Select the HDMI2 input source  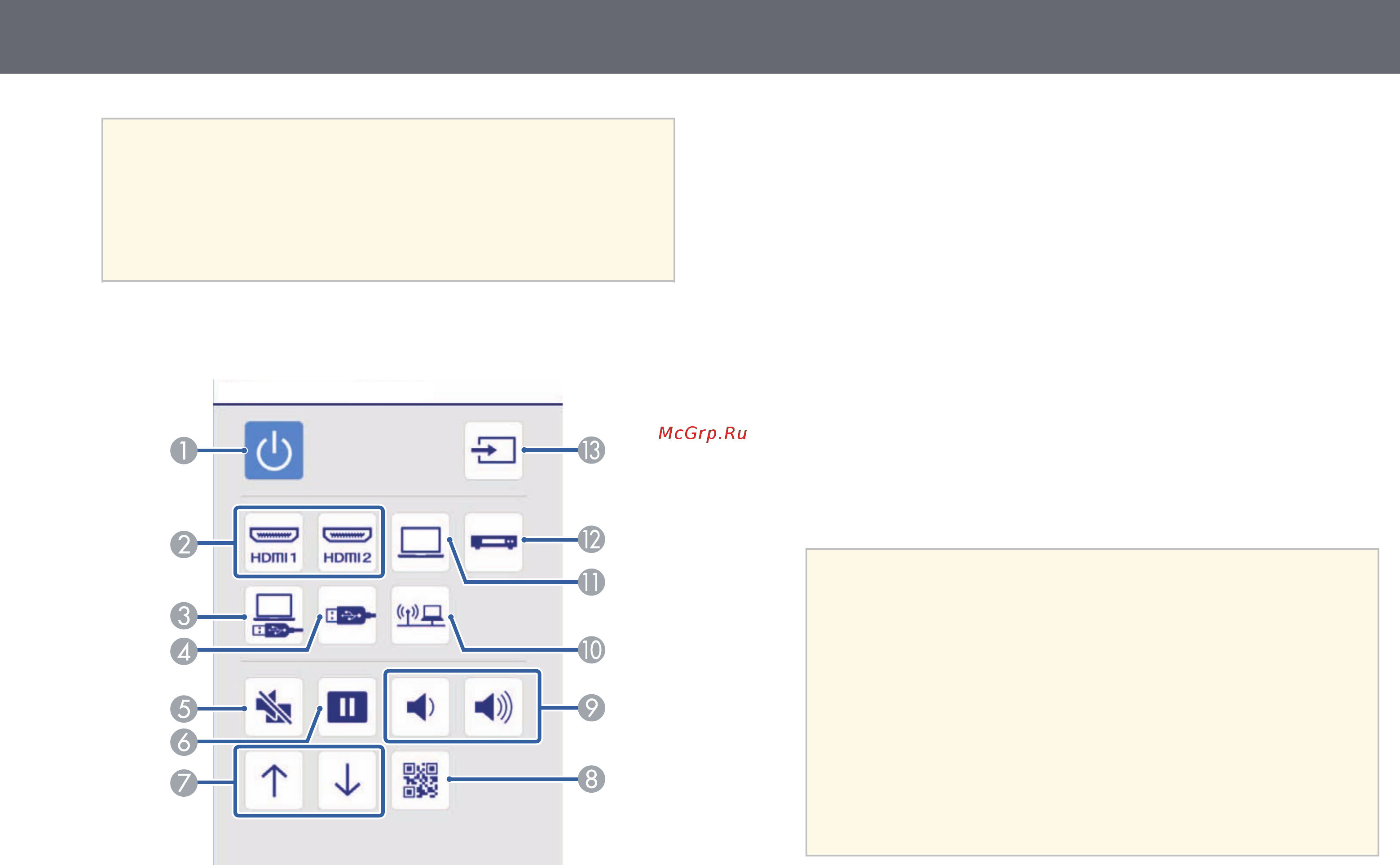347,542
